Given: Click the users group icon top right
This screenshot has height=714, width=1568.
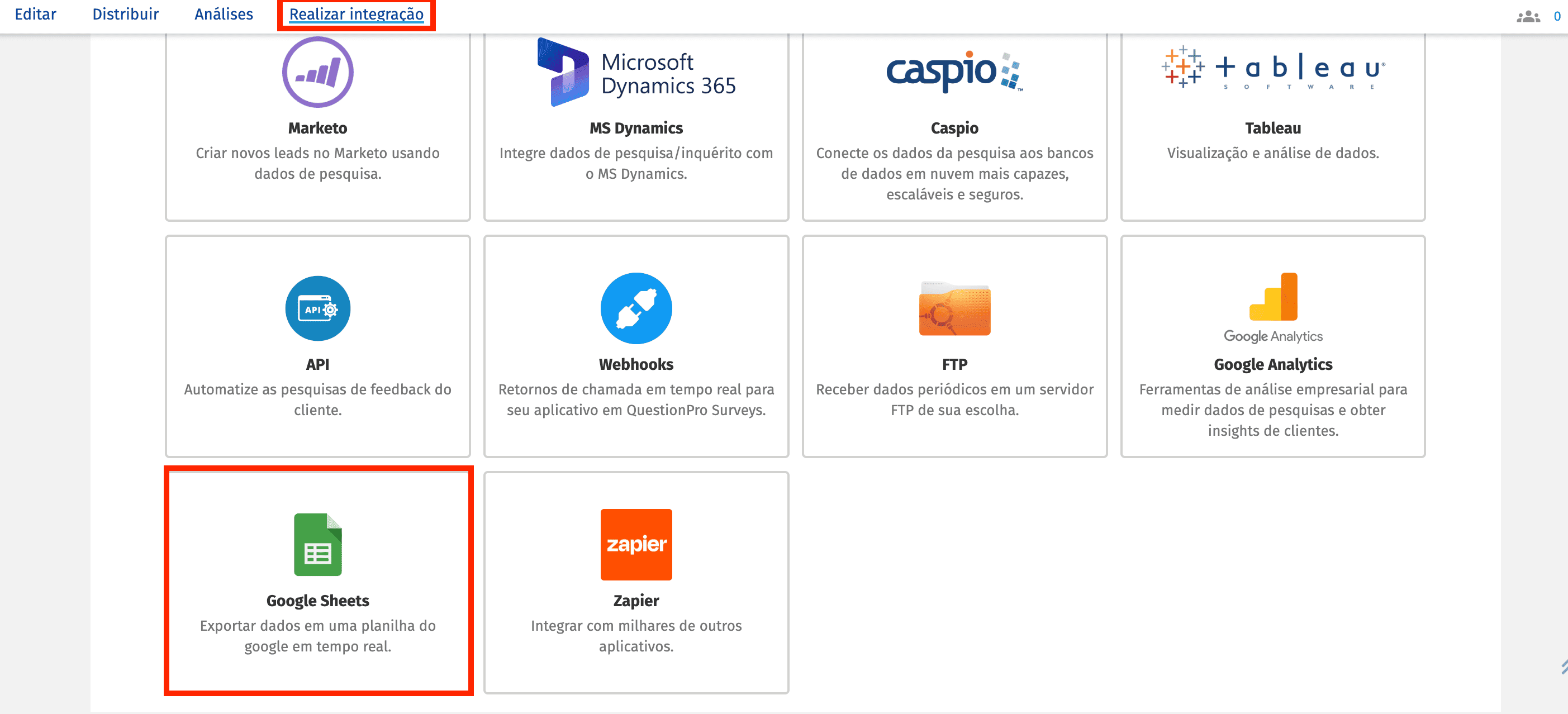Looking at the screenshot, I should pos(1528,16).
